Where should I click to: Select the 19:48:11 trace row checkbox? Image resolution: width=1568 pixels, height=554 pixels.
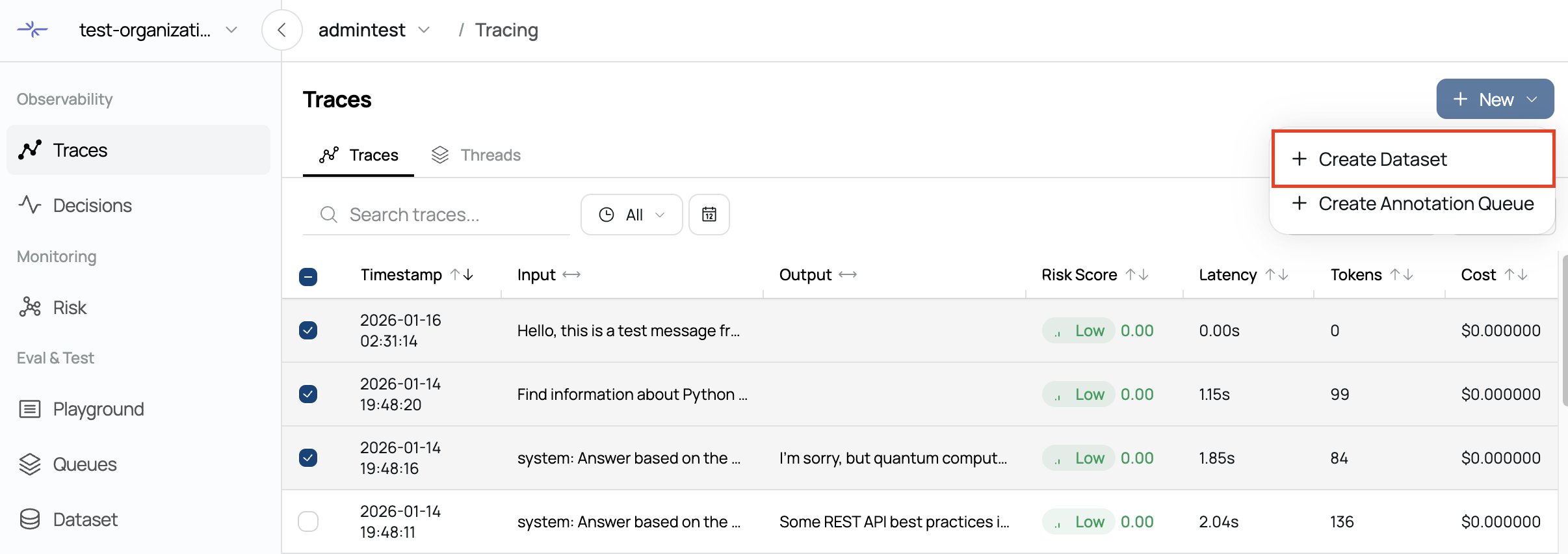(308, 521)
